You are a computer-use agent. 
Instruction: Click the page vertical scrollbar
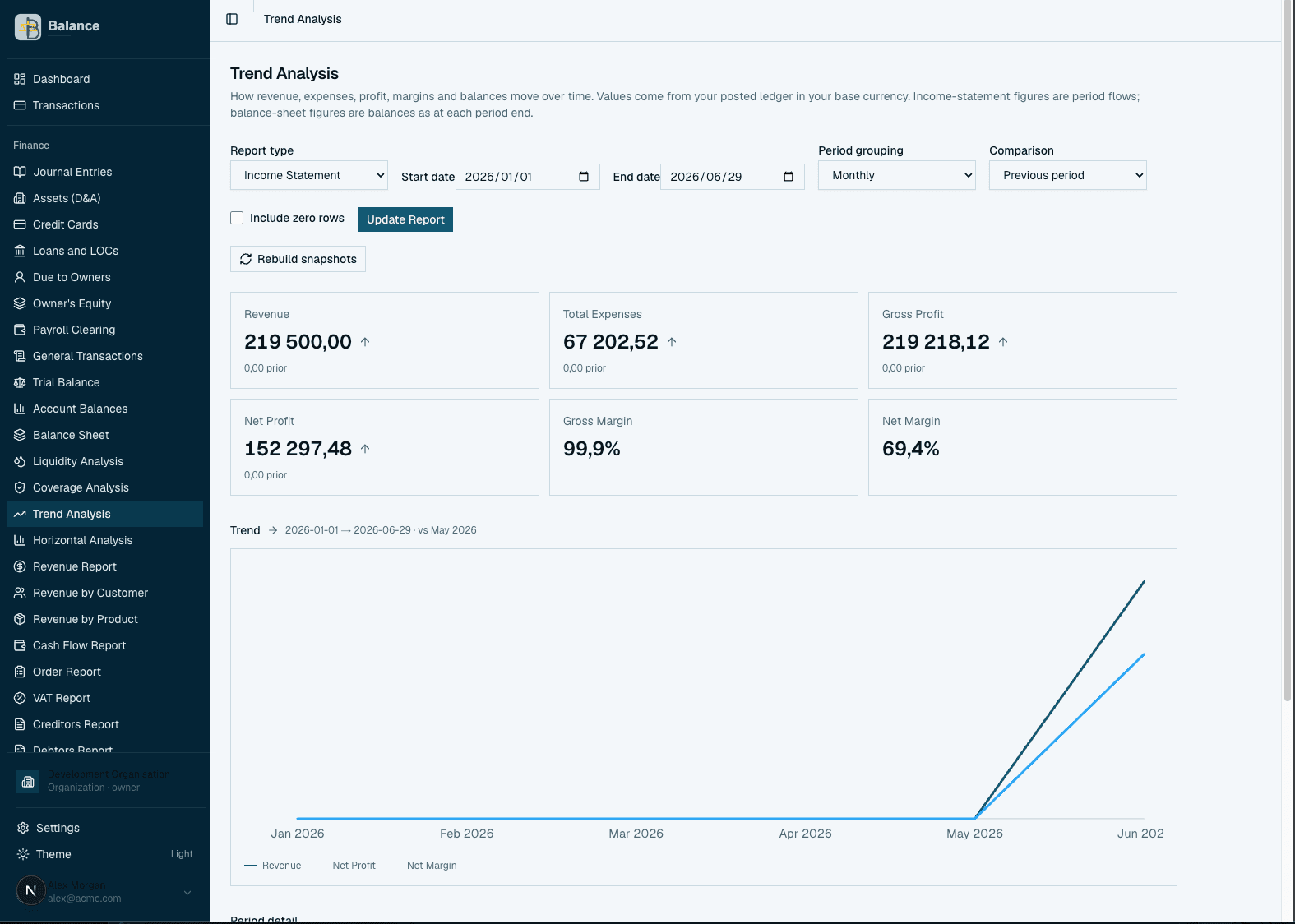[1288, 349]
